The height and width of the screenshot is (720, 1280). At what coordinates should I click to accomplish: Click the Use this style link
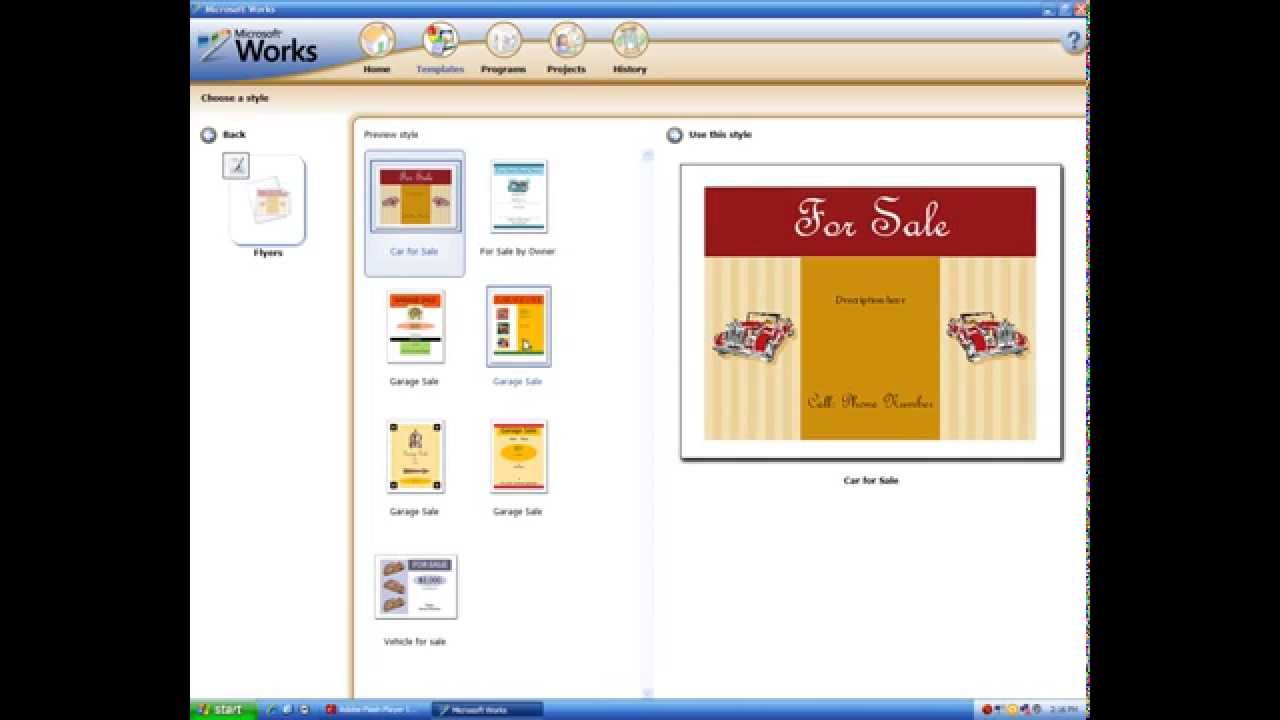tap(722, 134)
